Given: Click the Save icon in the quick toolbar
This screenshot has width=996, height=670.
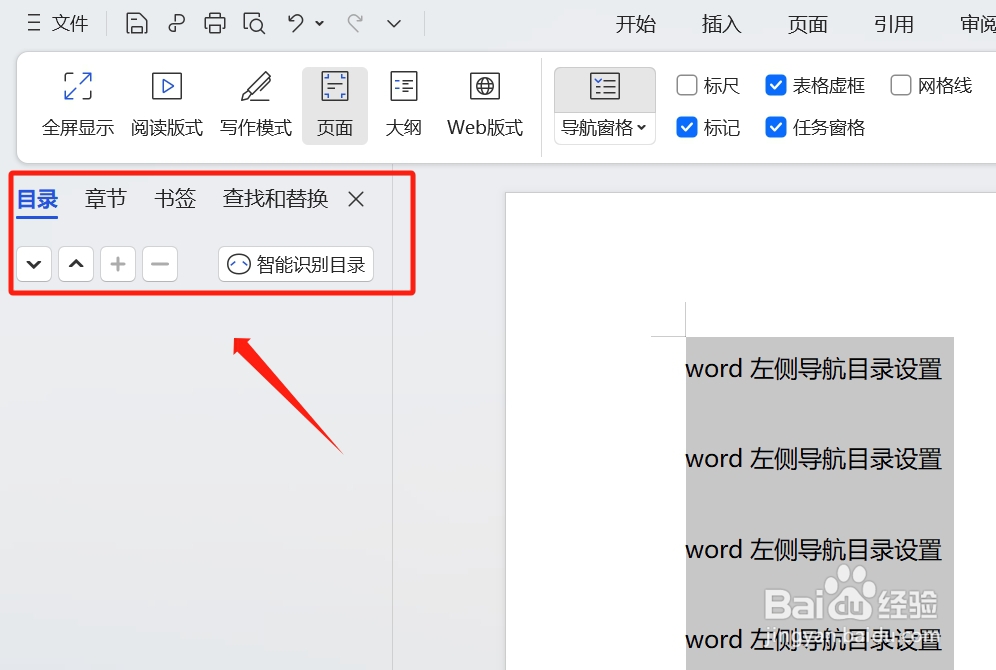Looking at the screenshot, I should click(x=137, y=24).
